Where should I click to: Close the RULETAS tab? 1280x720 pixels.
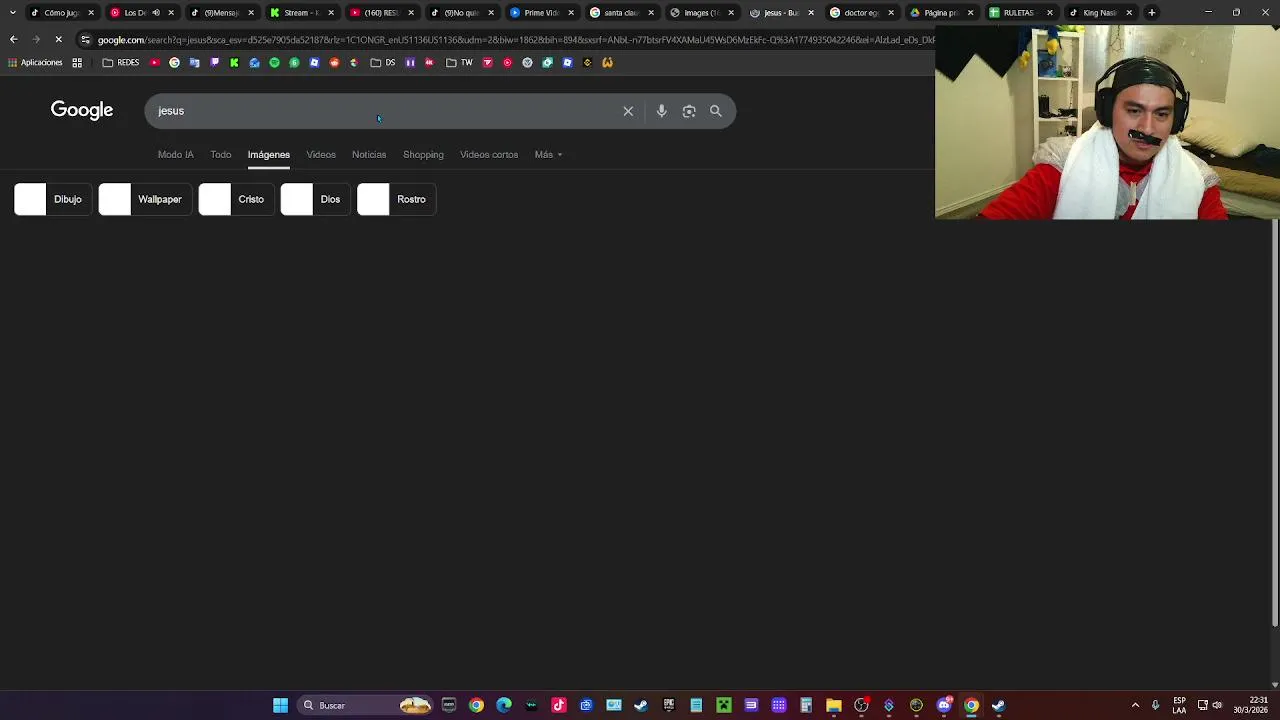[x=1049, y=13]
